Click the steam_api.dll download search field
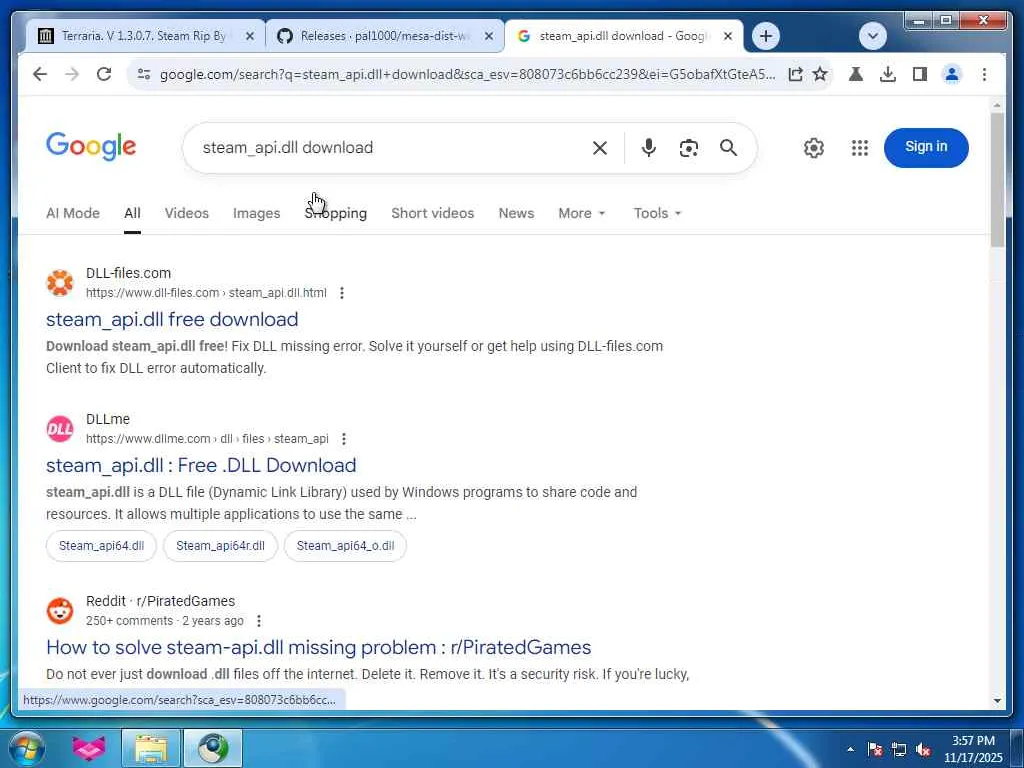The width and height of the screenshot is (1024, 768). (x=392, y=148)
